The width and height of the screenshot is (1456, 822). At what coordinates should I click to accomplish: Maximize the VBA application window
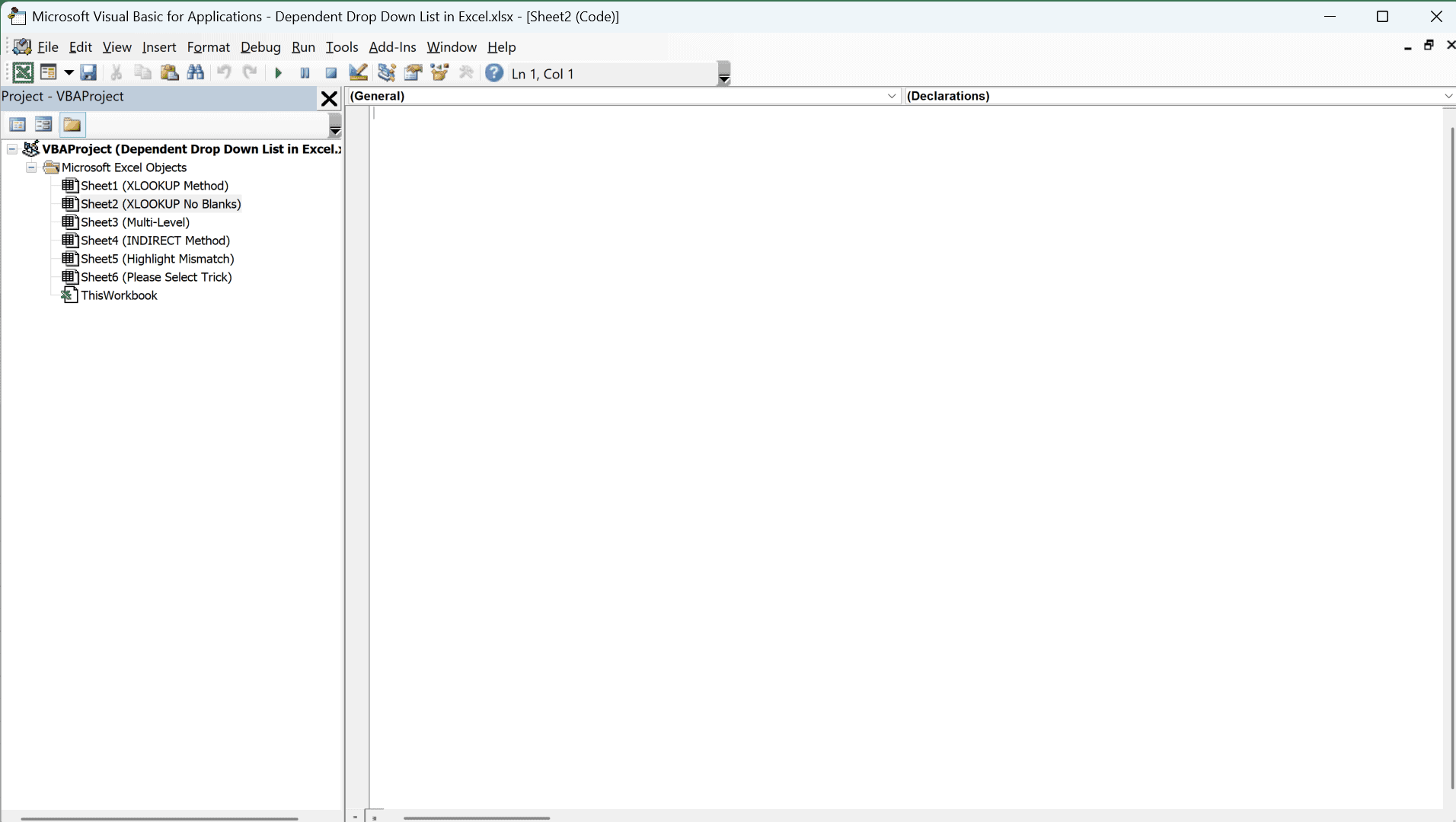[1383, 17]
